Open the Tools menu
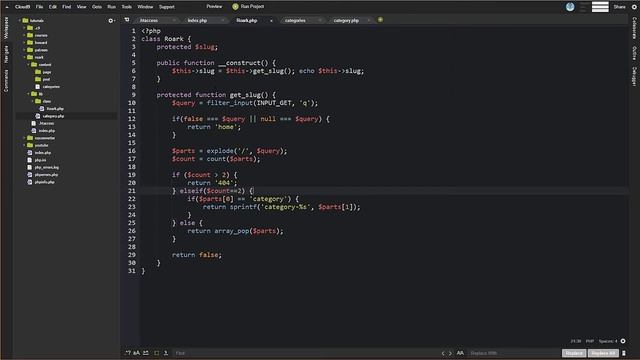 pos(127,7)
